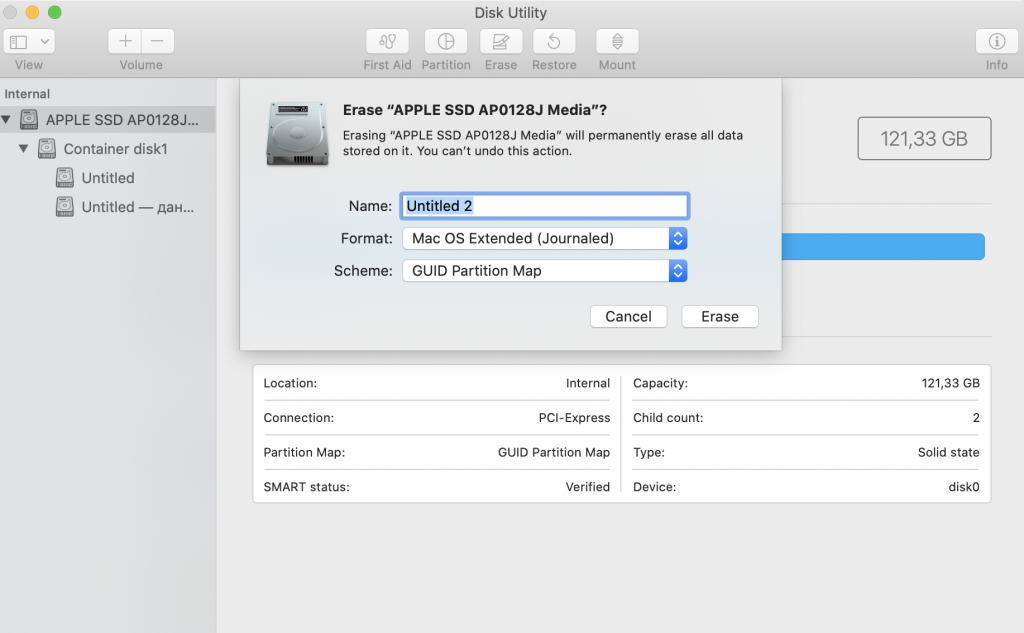The height and width of the screenshot is (633, 1024).
Task: Open the Scheme dropdown GUID Partition Map
Action: click(x=545, y=270)
